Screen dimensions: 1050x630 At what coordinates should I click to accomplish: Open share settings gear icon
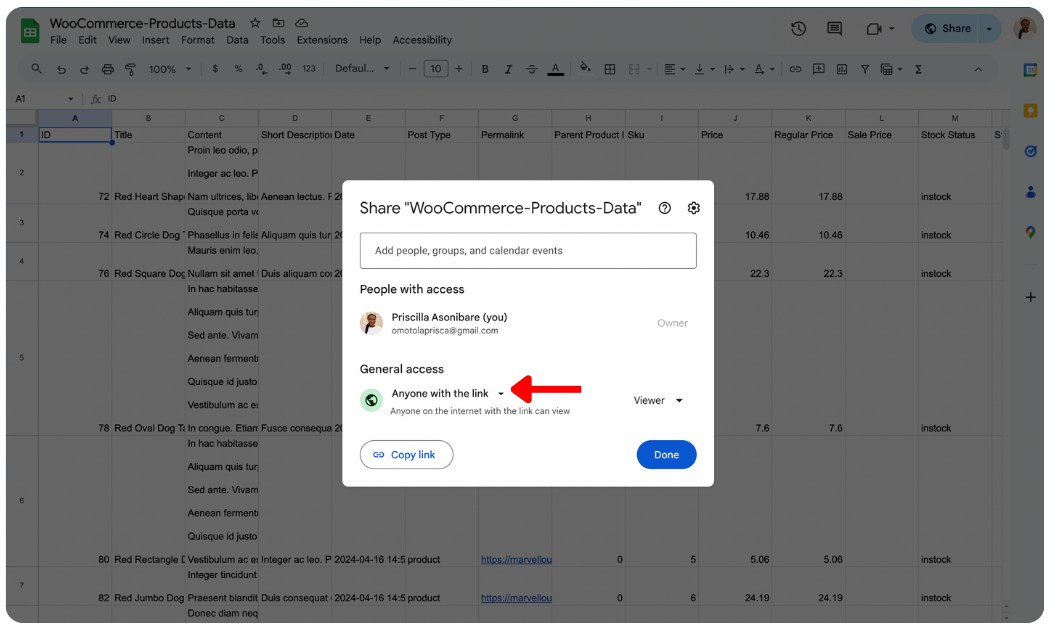coord(694,208)
